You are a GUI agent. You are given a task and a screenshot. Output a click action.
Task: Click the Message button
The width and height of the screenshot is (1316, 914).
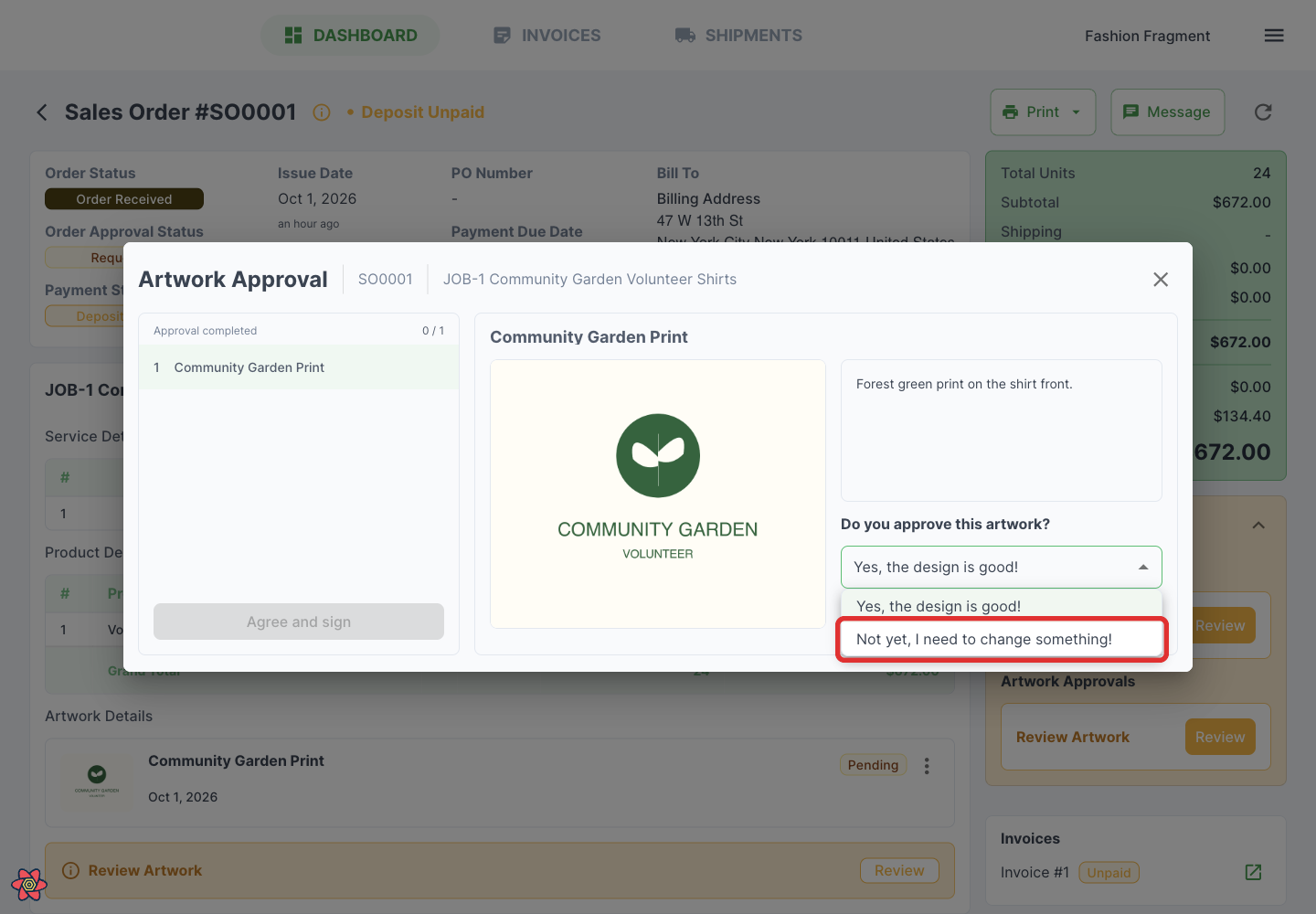[x=1167, y=112]
